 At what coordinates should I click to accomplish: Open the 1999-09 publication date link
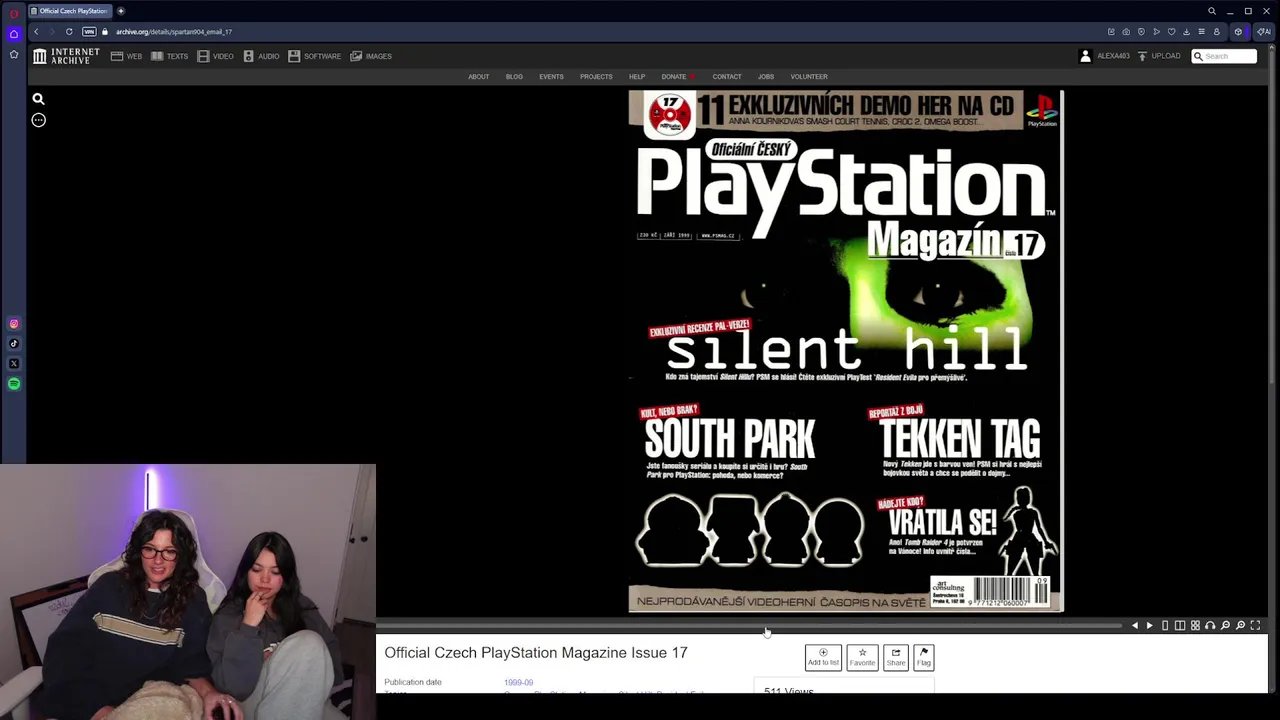coord(518,682)
